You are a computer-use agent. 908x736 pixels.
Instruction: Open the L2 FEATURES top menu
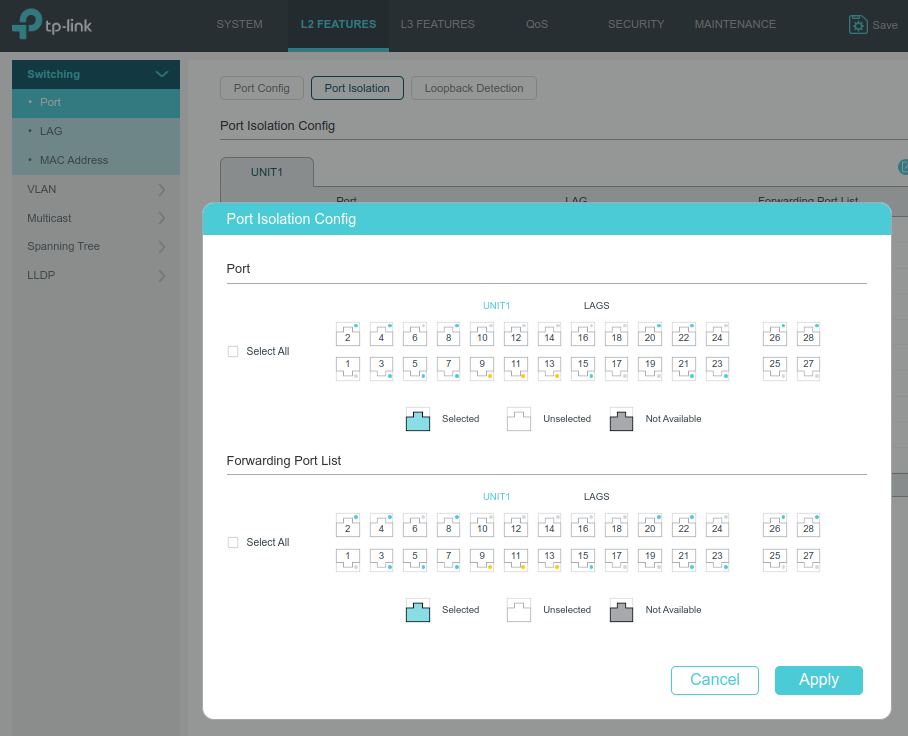tap(338, 24)
